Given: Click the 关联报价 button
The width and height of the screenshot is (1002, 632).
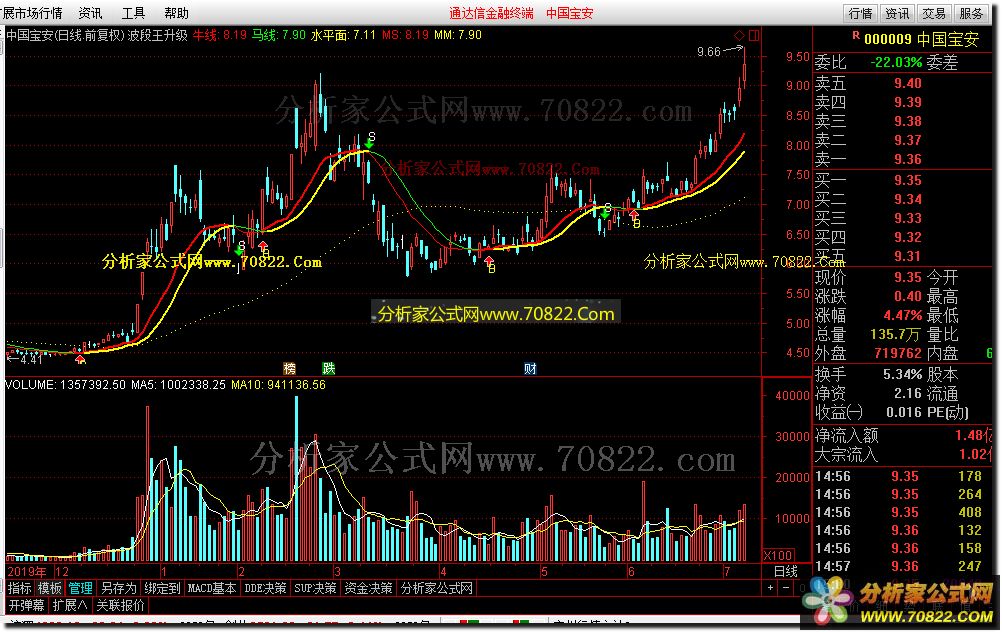Looking at the screenshot, I should point(121,605).
